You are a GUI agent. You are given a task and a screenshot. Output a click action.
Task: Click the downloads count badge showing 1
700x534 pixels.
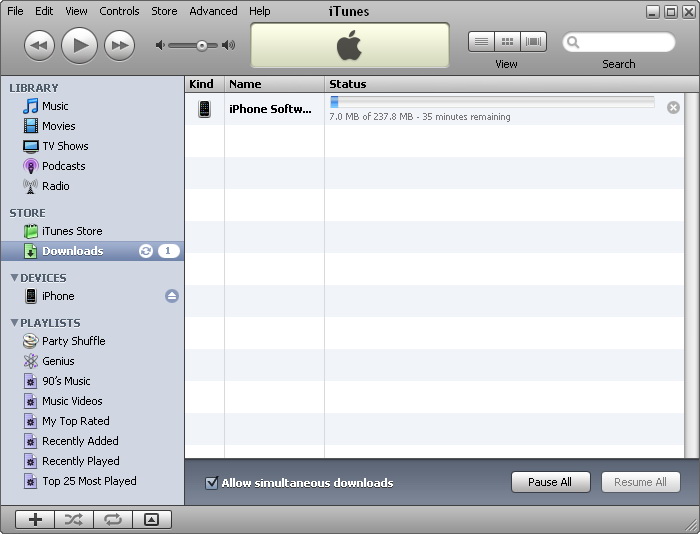tap(169, 251)
